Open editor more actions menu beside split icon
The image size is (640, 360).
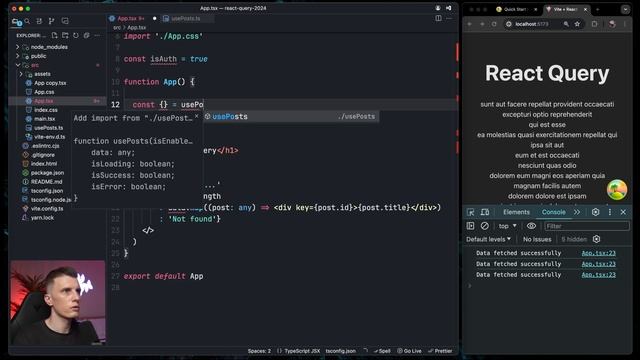pyautogui.click(x=449, y=18)
